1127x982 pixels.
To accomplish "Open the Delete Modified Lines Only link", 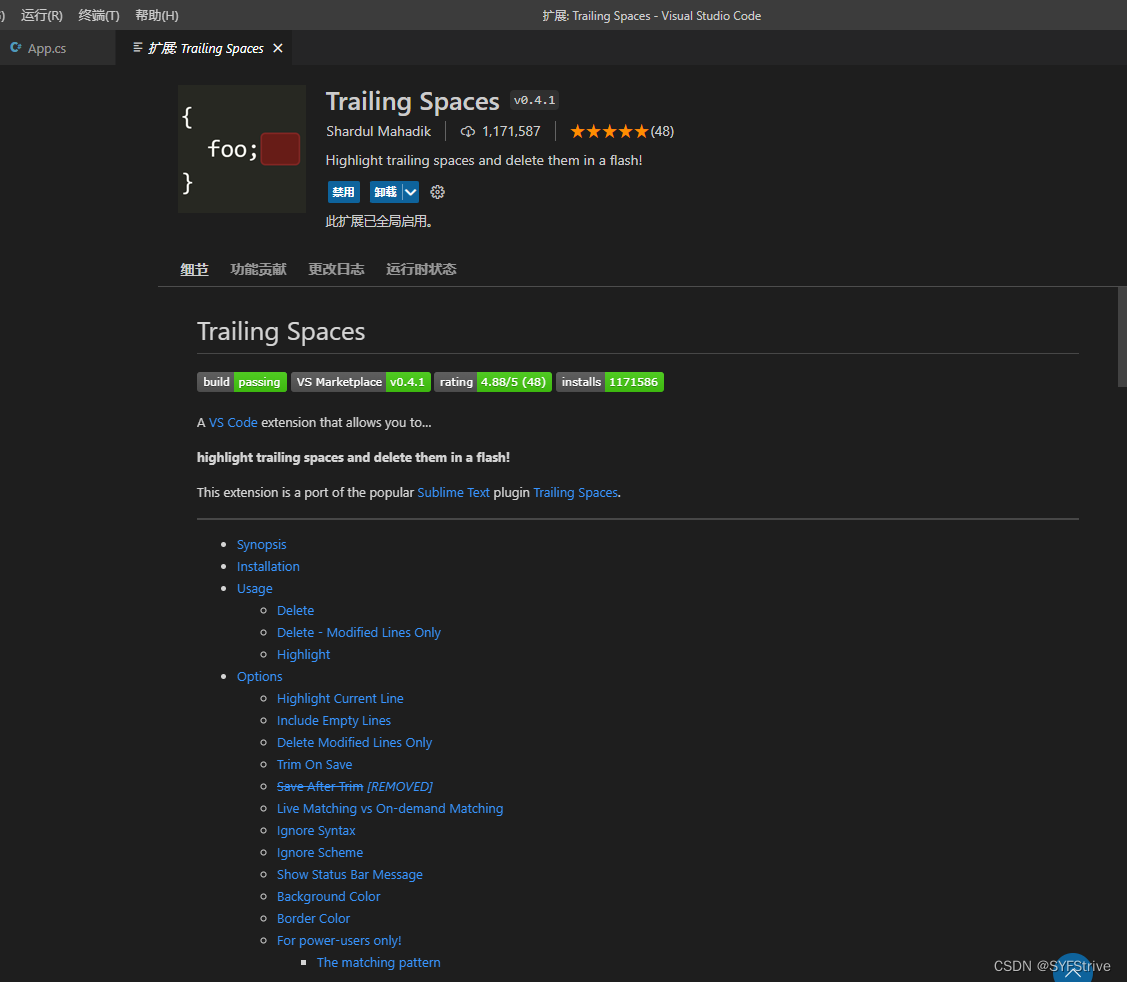I will (x=354, y=743).
